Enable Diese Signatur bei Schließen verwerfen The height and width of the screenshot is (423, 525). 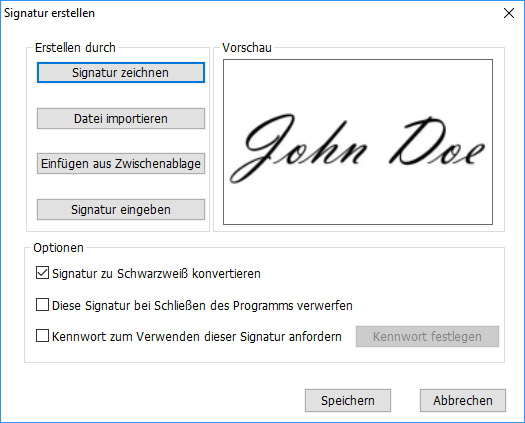(x=42, y=305)
